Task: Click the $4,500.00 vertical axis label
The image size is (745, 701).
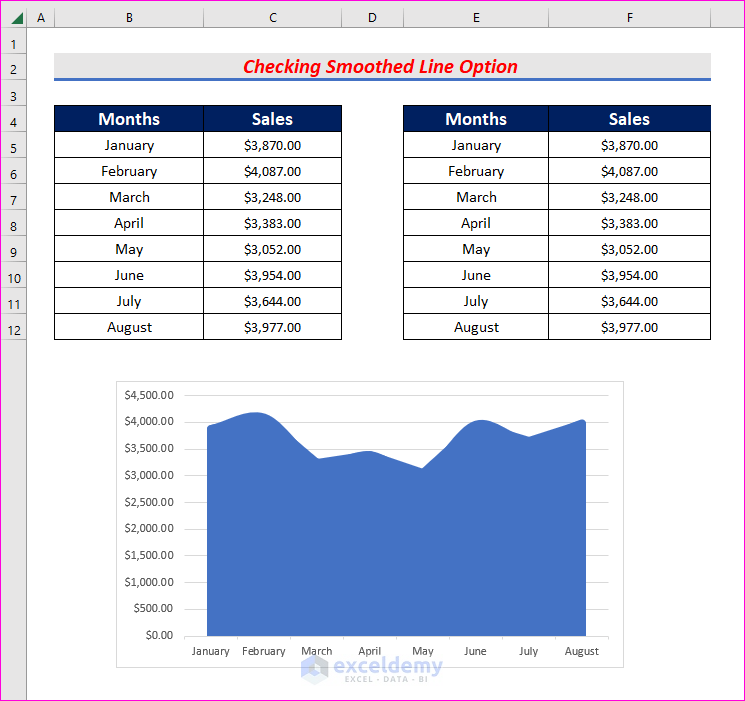Action: click(x=149, y=395)
